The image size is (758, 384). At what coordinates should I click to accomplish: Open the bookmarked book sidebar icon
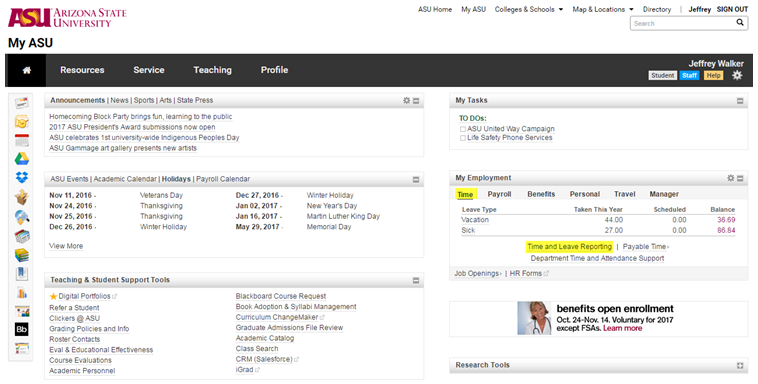pyautogui.click(x=21, y=274)
